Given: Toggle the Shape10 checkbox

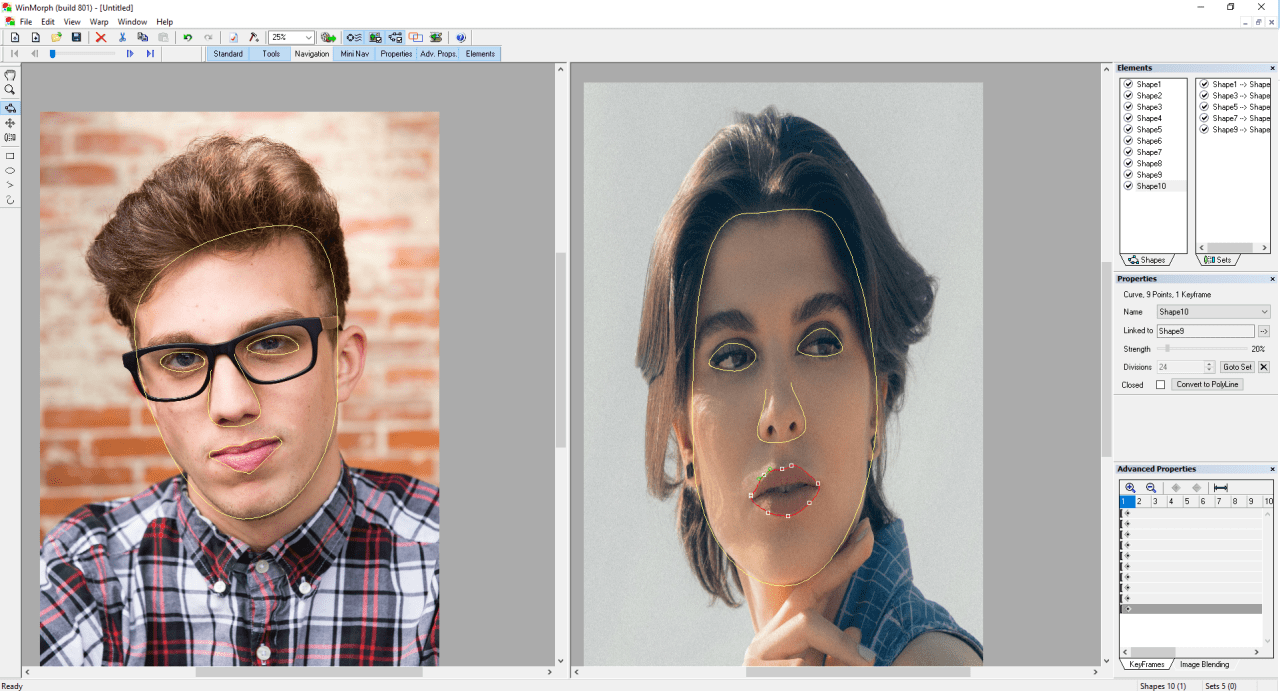Looking at the screenshot, I should (x=1128, y=186).
